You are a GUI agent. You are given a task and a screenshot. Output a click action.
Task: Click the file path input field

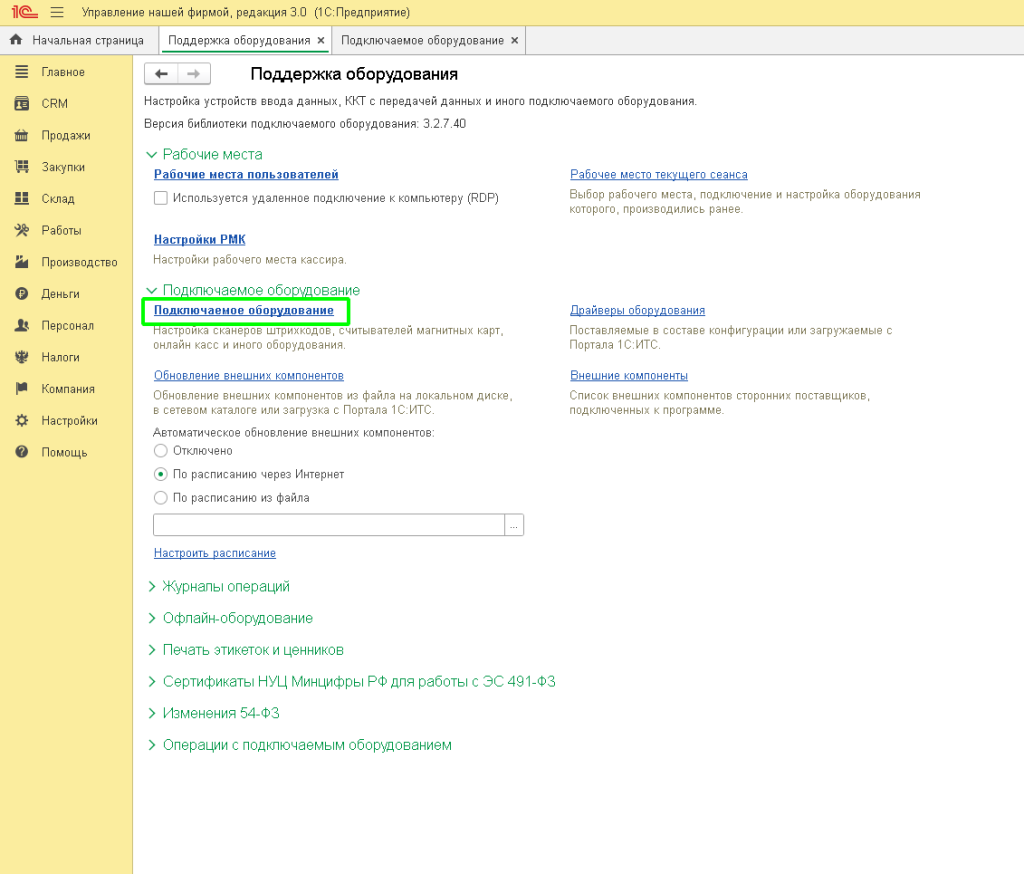[x=328, y=525]
